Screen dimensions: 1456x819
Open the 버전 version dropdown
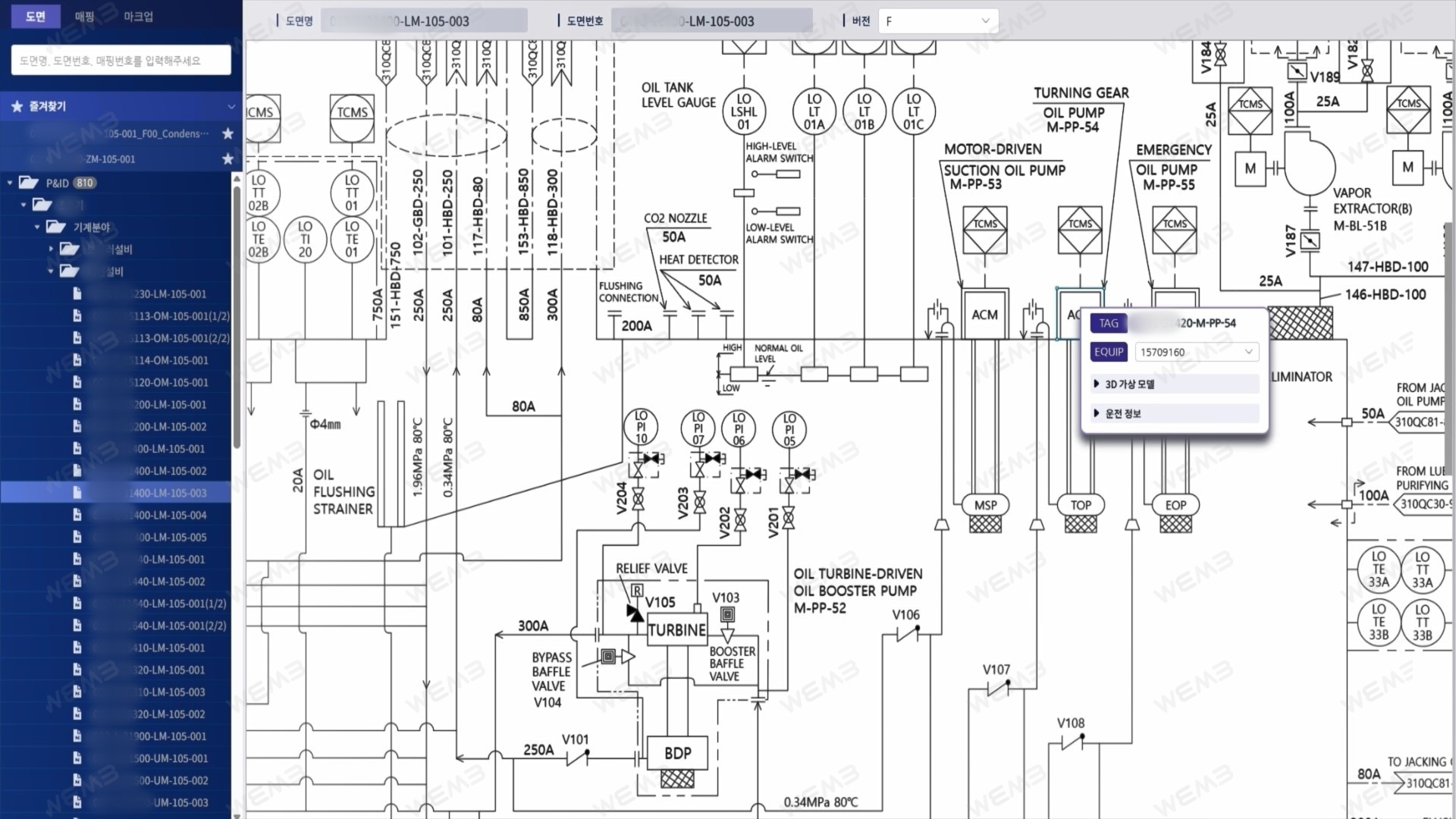pyautogui.click(x=938, y=21)
